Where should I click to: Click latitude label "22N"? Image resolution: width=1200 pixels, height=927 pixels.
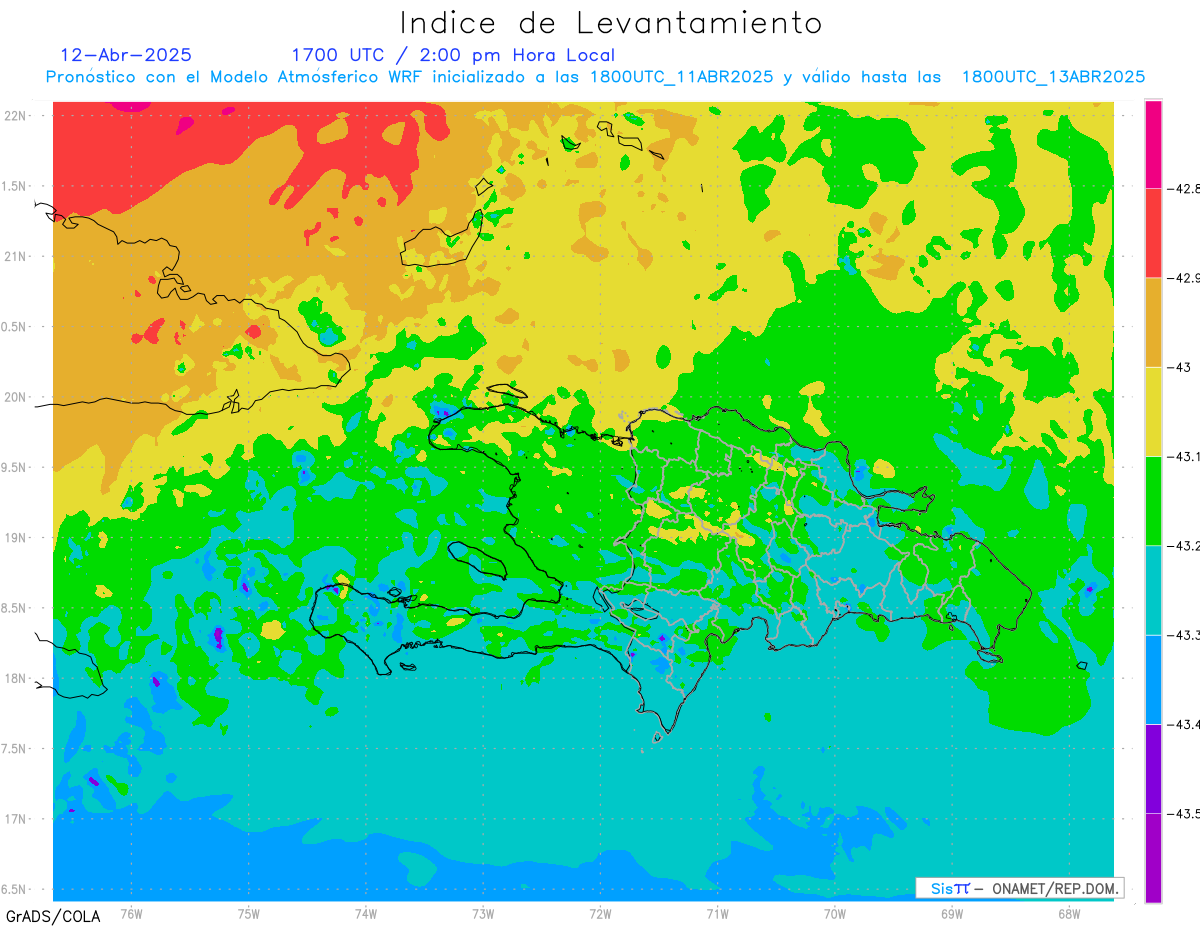16,115
